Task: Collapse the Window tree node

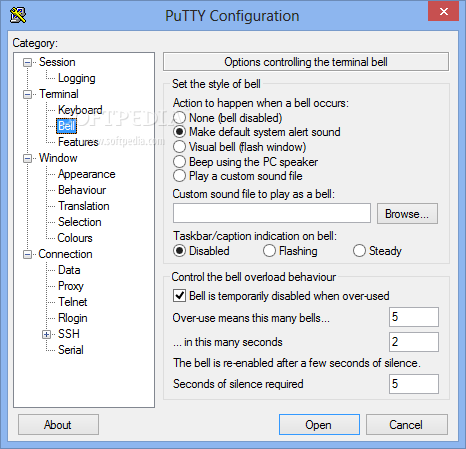Action: coord(27,158)
